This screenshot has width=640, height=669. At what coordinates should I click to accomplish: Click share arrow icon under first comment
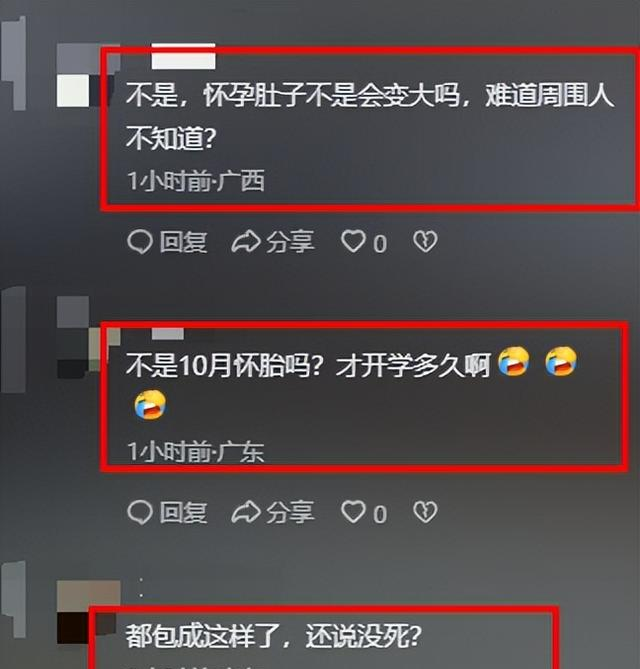pyautogui.click(x=246, y=242)
